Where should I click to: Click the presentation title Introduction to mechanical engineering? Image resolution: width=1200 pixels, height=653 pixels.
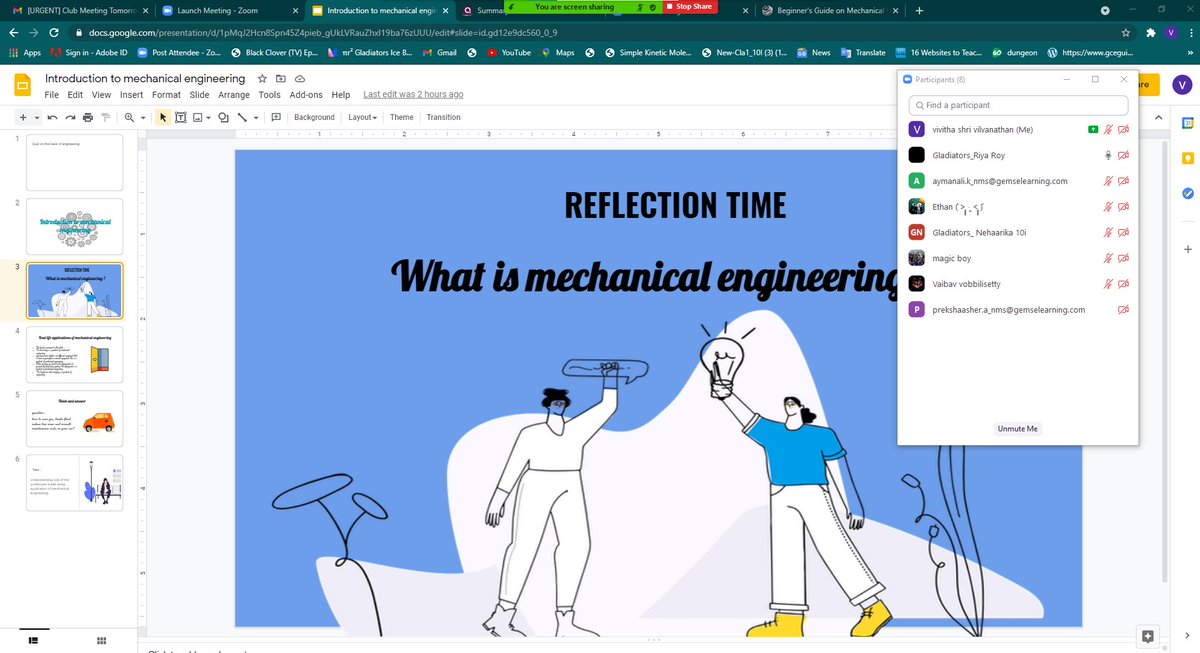pyautogui.click(x=145, y=78)
